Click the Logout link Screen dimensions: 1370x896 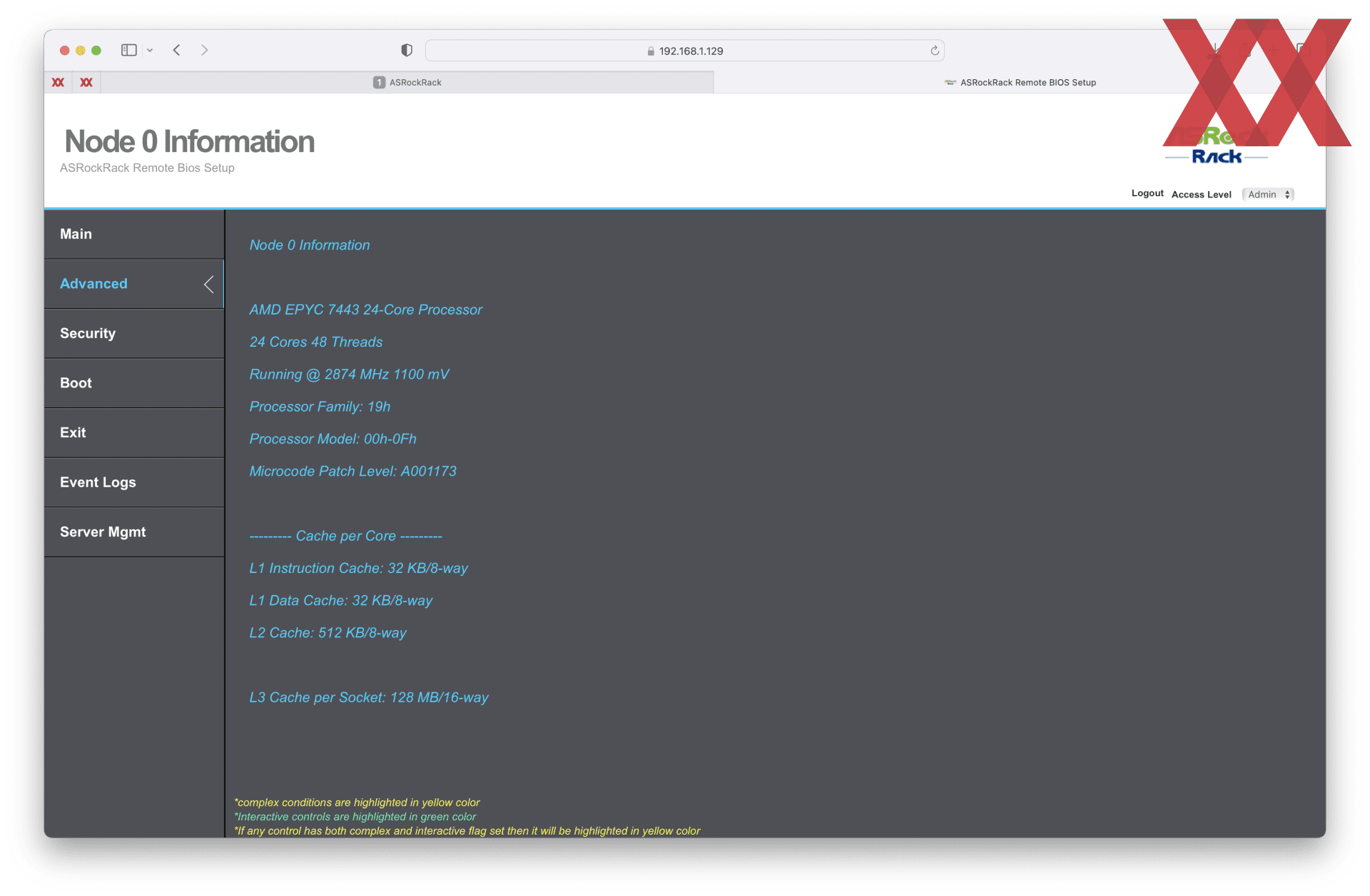coord(1147,193)
